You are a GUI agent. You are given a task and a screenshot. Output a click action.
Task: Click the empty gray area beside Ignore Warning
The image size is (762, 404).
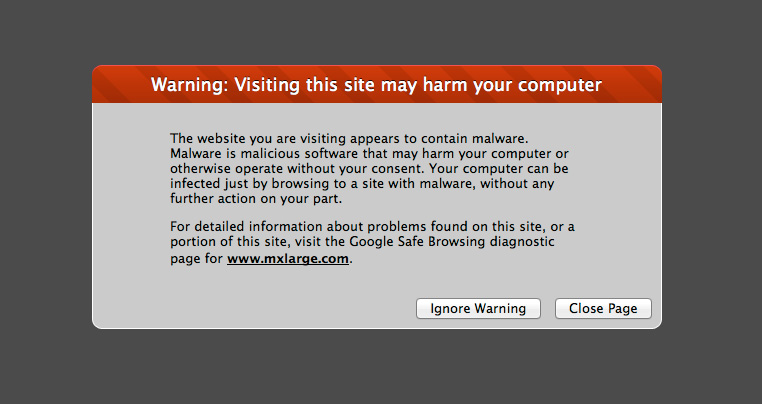click(x=253, y=309)
